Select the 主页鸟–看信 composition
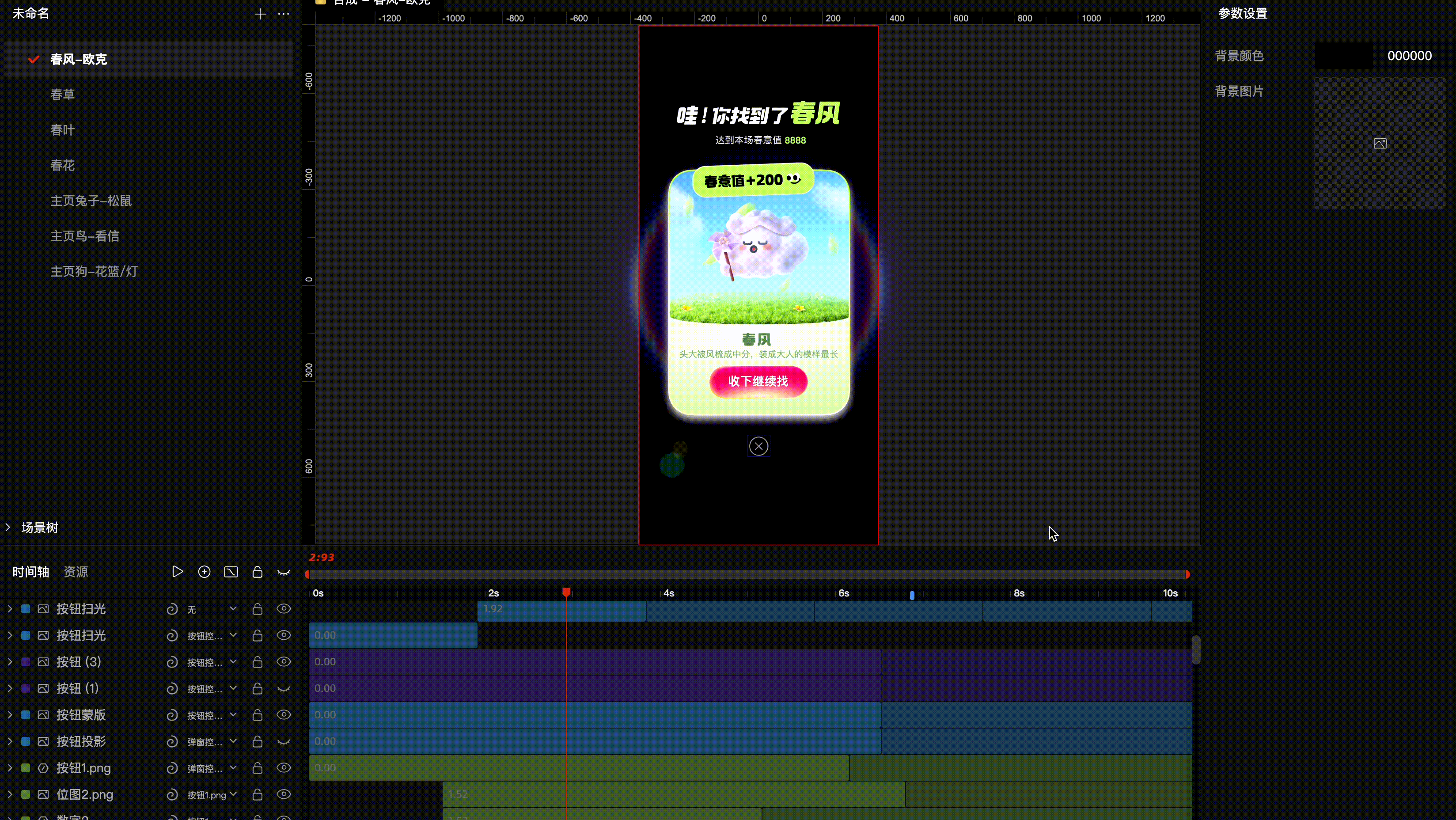The width and height of the screenshot is (1456, 820). 148,236
